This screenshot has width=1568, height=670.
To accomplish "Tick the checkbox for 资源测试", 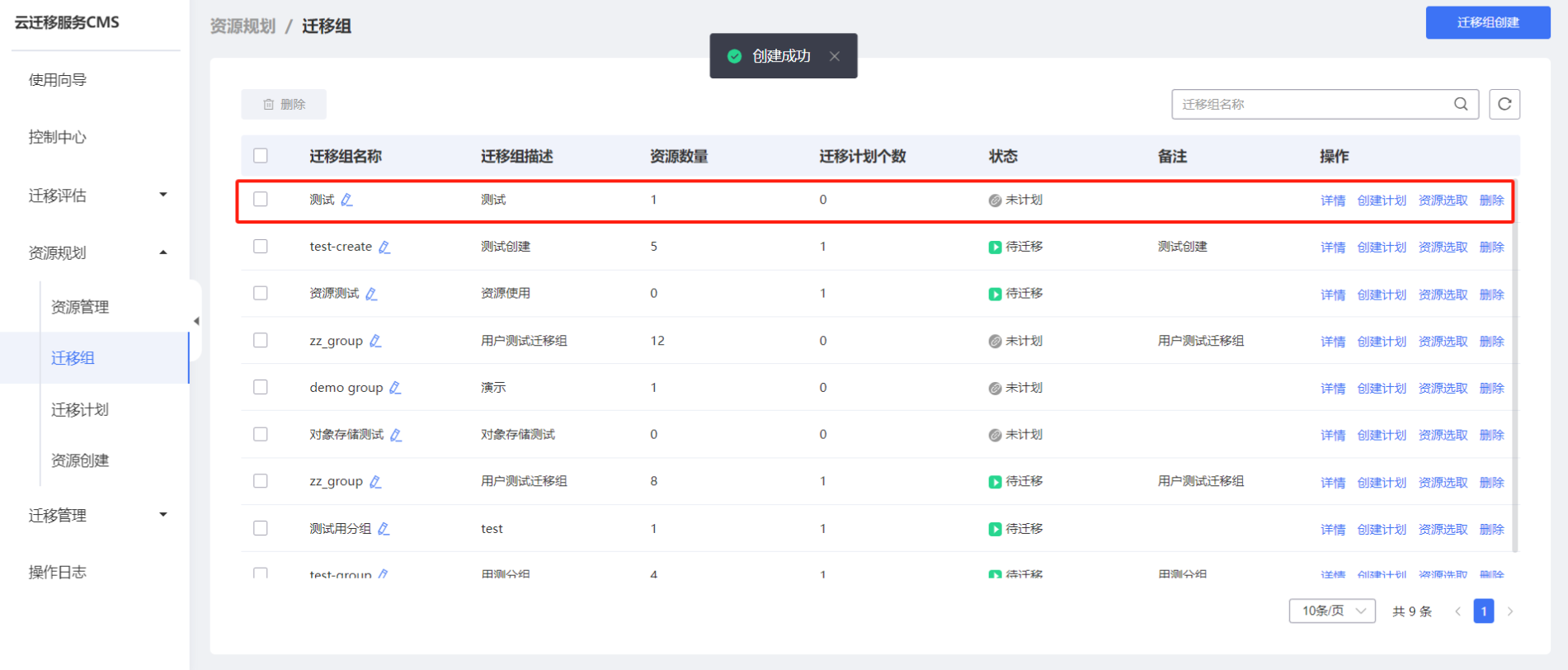I will click(x=261, y=293).
